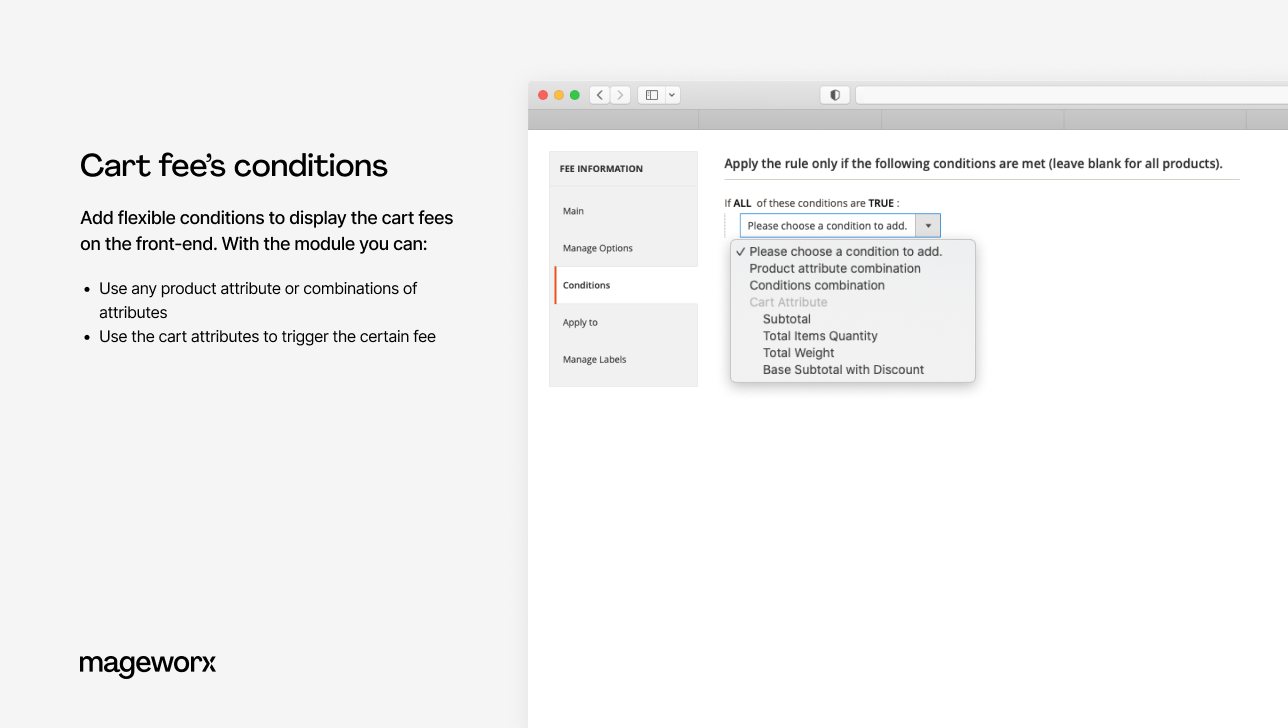This screenshot has height=728, width=1288.
Task: Select Main under Fee Information
Action: (x=572, y=211)
